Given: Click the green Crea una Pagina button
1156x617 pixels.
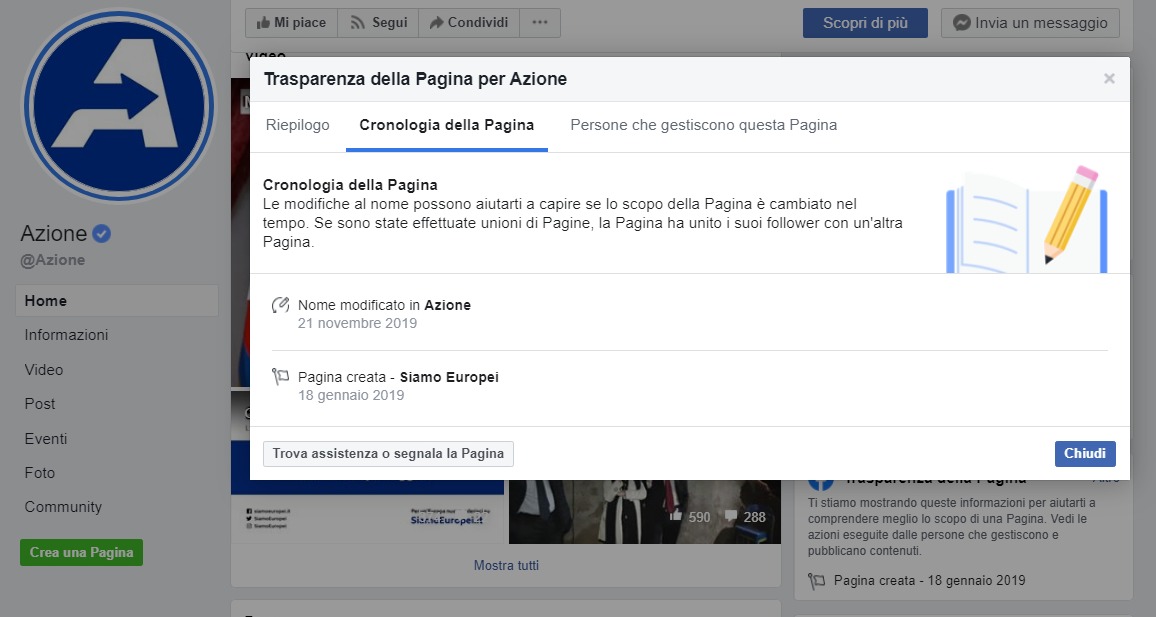Looking at the screenshot, I should pos(81,552).
